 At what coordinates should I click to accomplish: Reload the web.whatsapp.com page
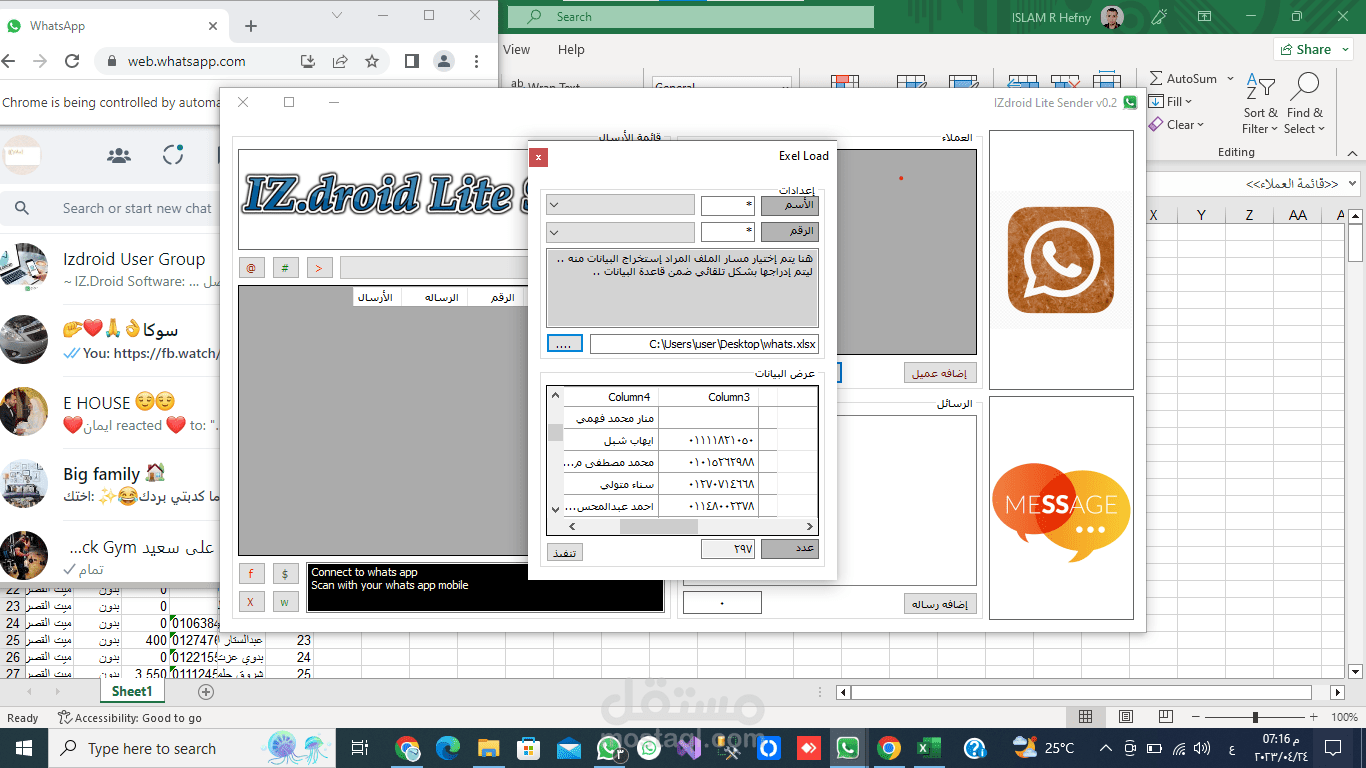pos(72,61)
